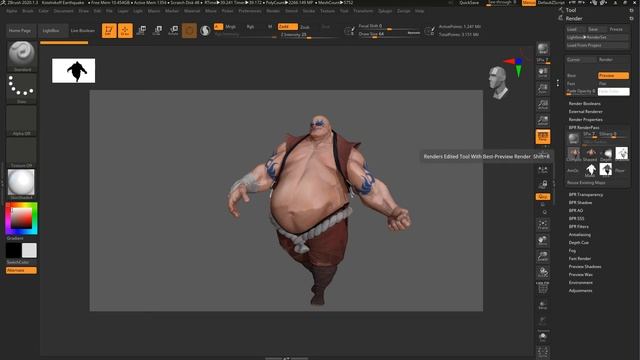Pick a color in the color picker square

pyautogui.click(x=21, y=218)
